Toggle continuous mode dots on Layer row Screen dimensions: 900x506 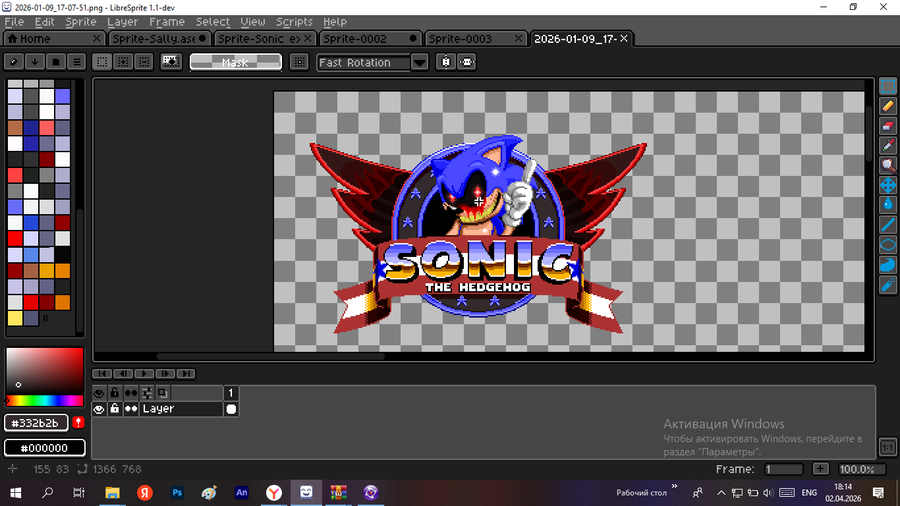(131, 409)
